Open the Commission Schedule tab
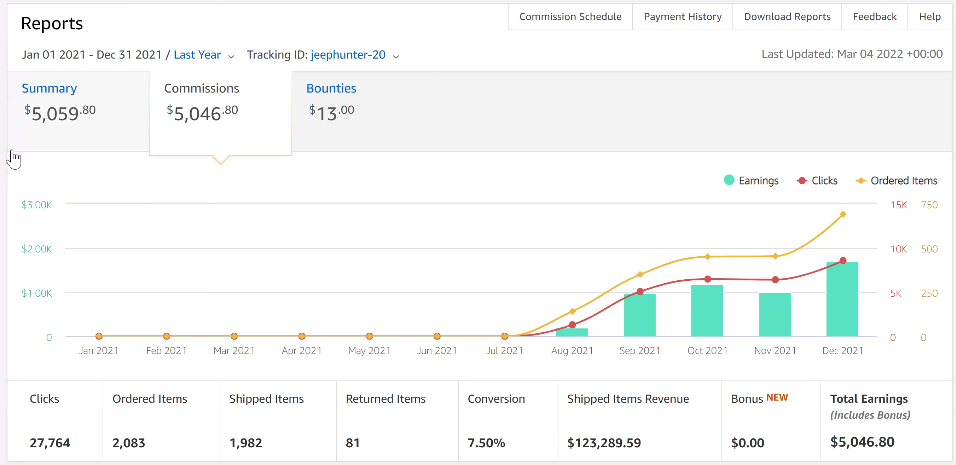The image size is (956, 465). tap(570, 17)
